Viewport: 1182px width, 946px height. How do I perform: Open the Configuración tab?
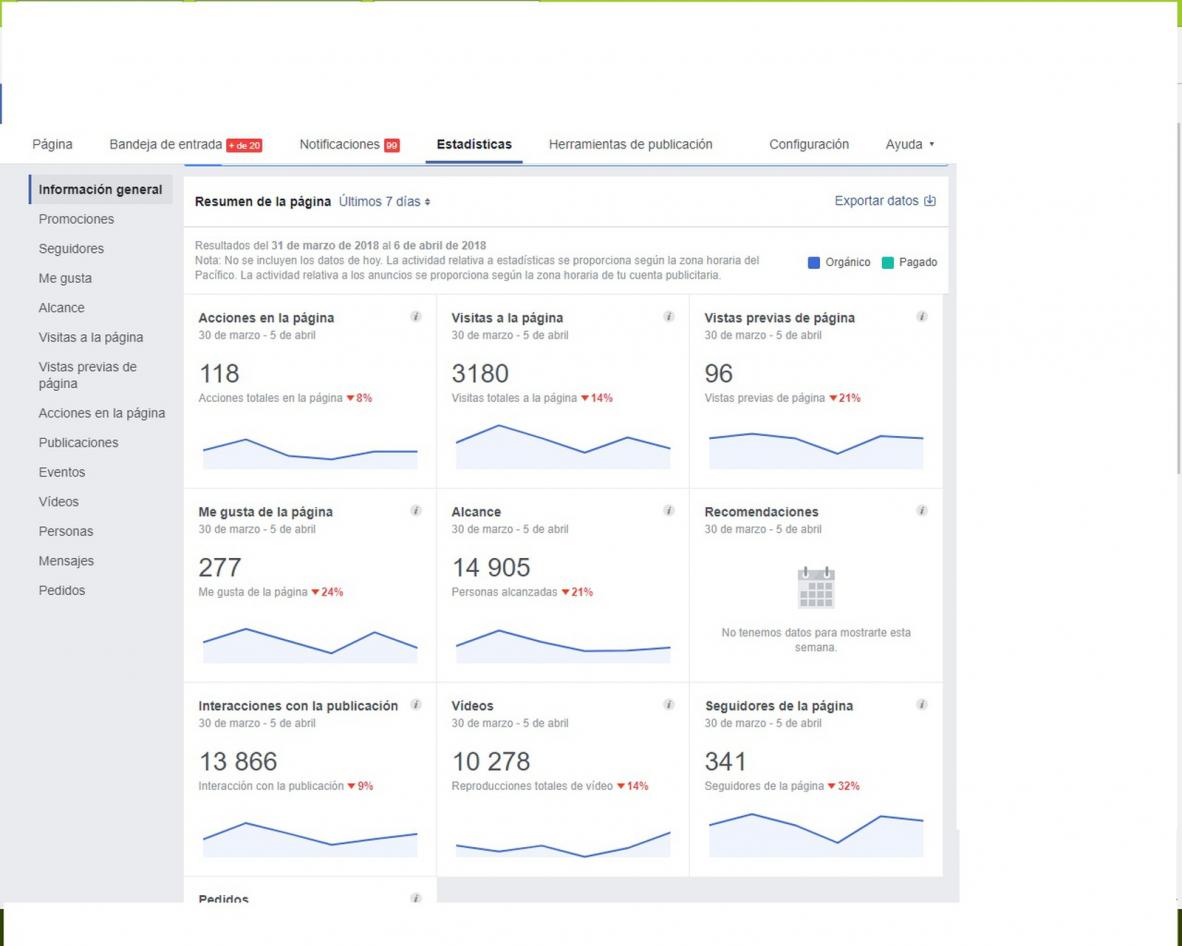[809, 144]
